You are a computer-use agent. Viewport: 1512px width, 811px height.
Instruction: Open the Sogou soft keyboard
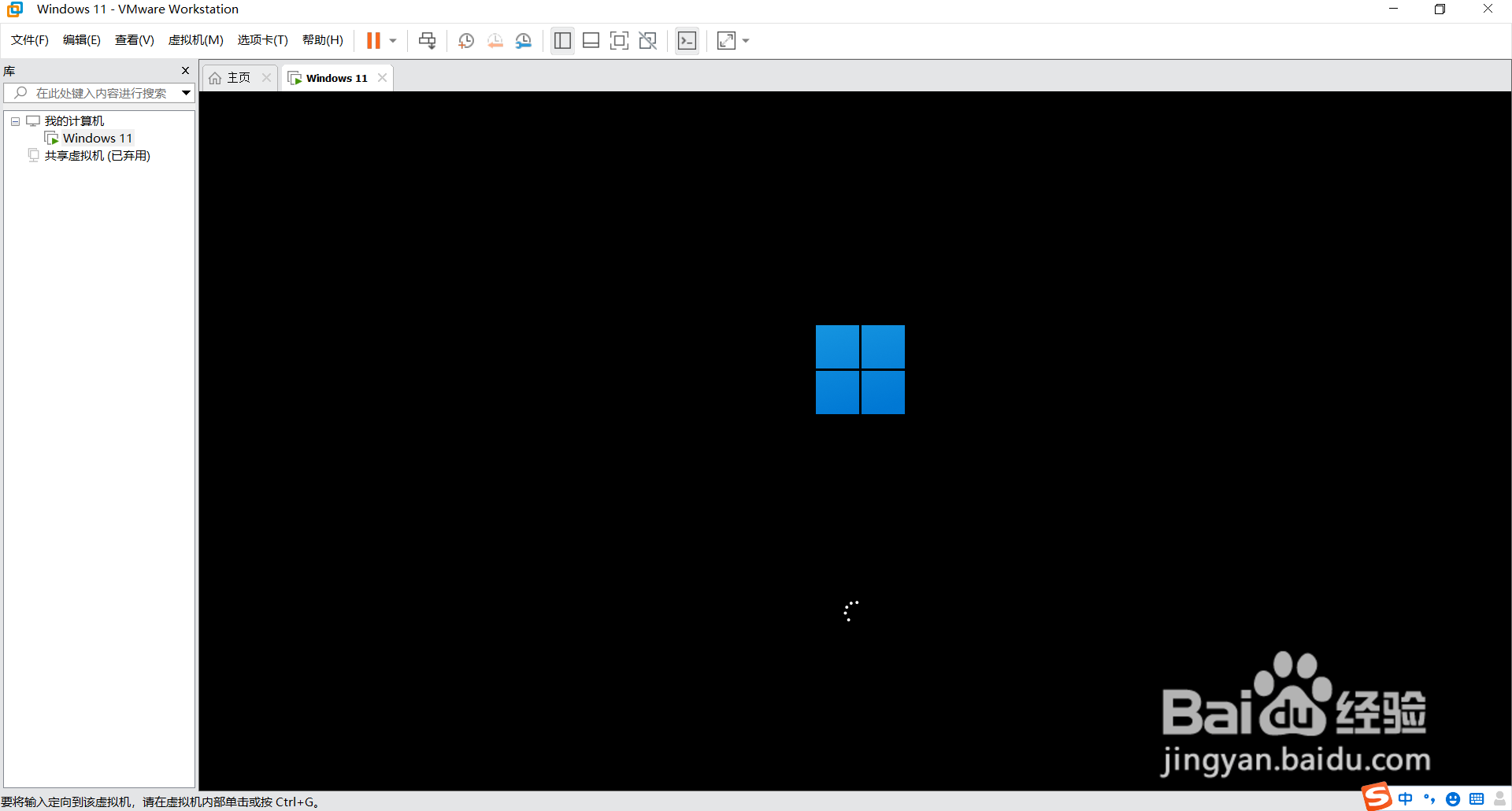(x=1477, y=799)
